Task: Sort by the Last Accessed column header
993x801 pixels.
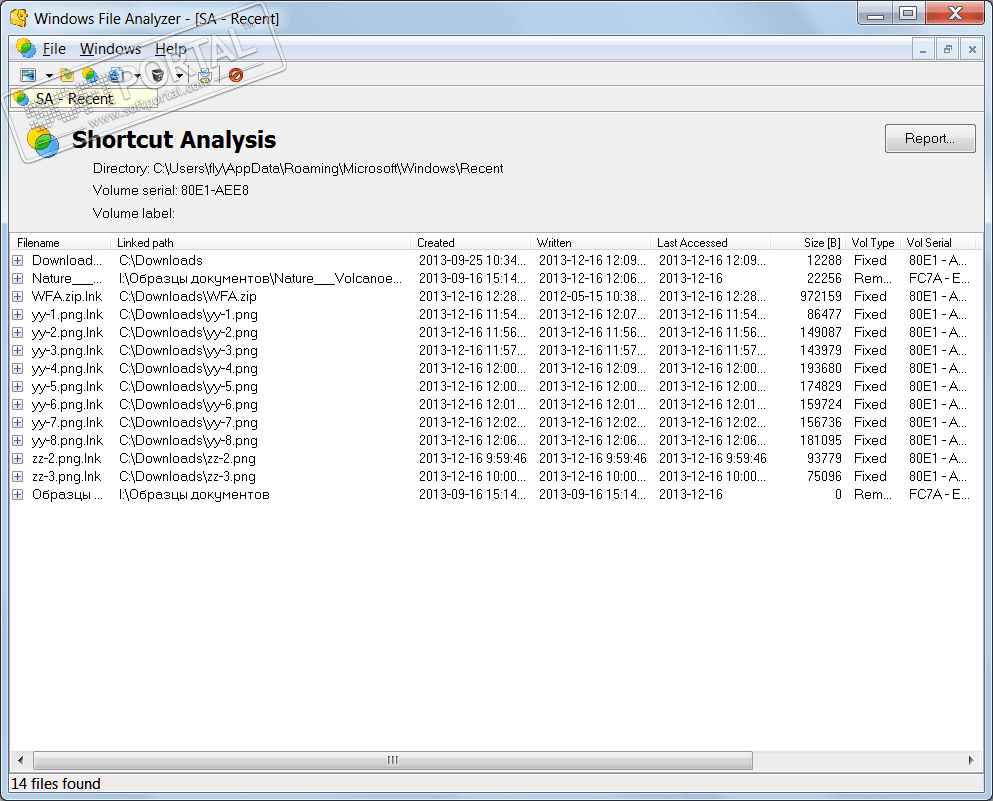Action: pyautogui.click(x=711, y=243)
